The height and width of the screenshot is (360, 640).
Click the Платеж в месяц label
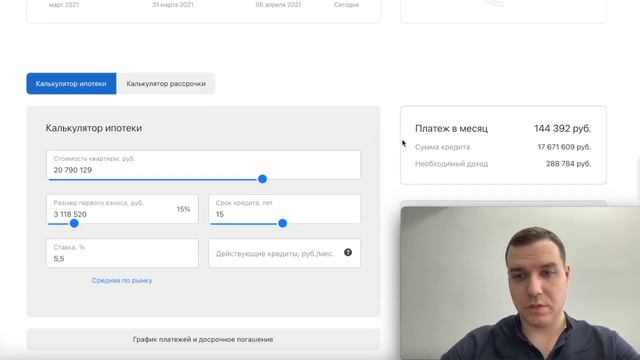[x=451, y=129]
